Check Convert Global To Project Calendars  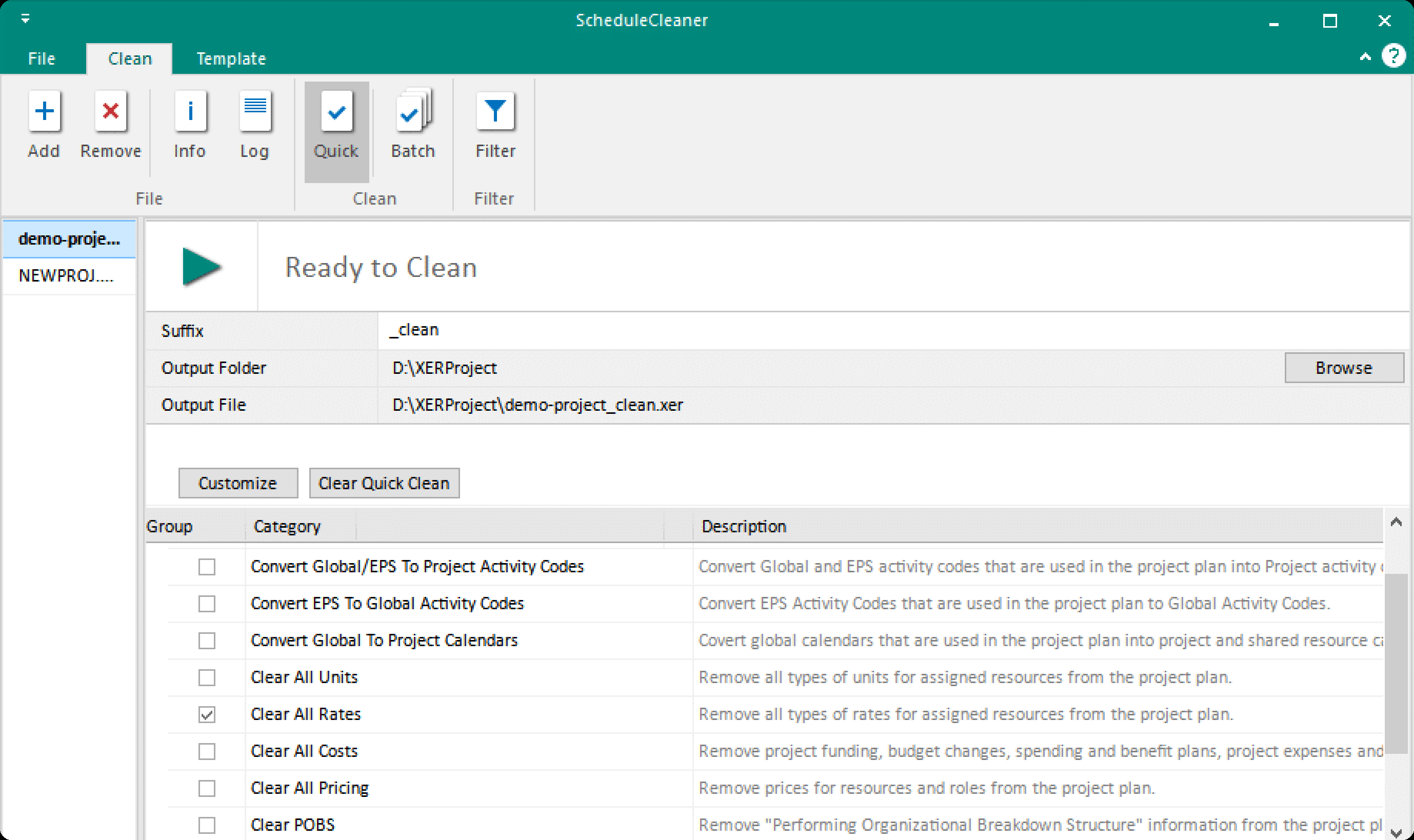pyautogui.click(x=207, y=641)
